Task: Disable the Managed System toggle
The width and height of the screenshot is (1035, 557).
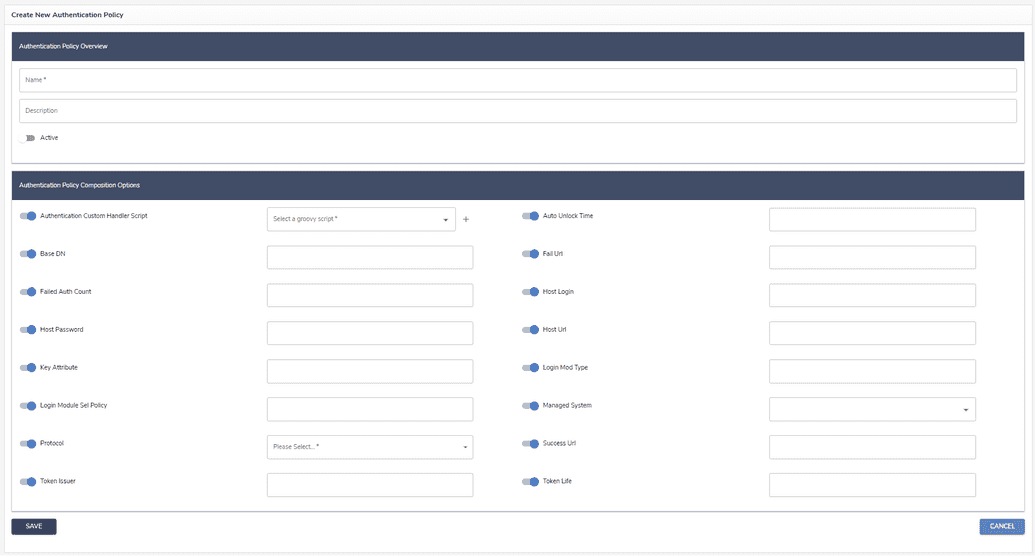Action: (531, 406)
